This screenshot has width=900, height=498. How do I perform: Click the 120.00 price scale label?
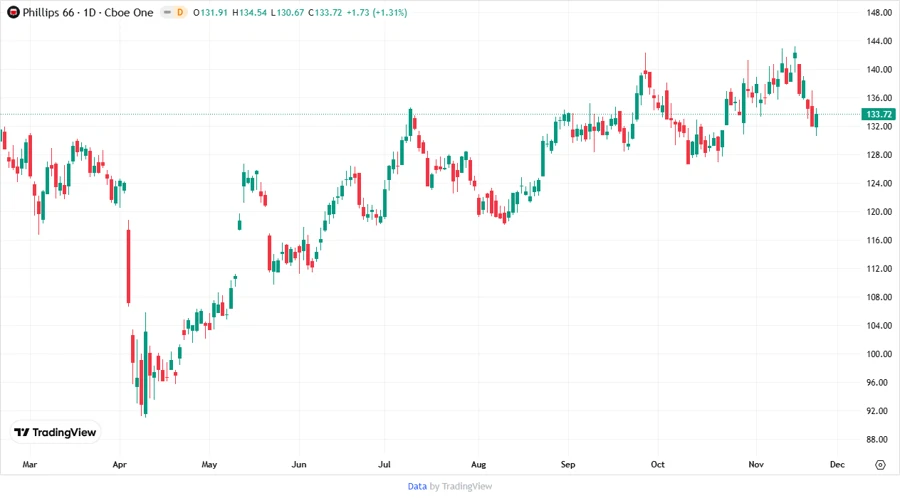tap(879, 212)
